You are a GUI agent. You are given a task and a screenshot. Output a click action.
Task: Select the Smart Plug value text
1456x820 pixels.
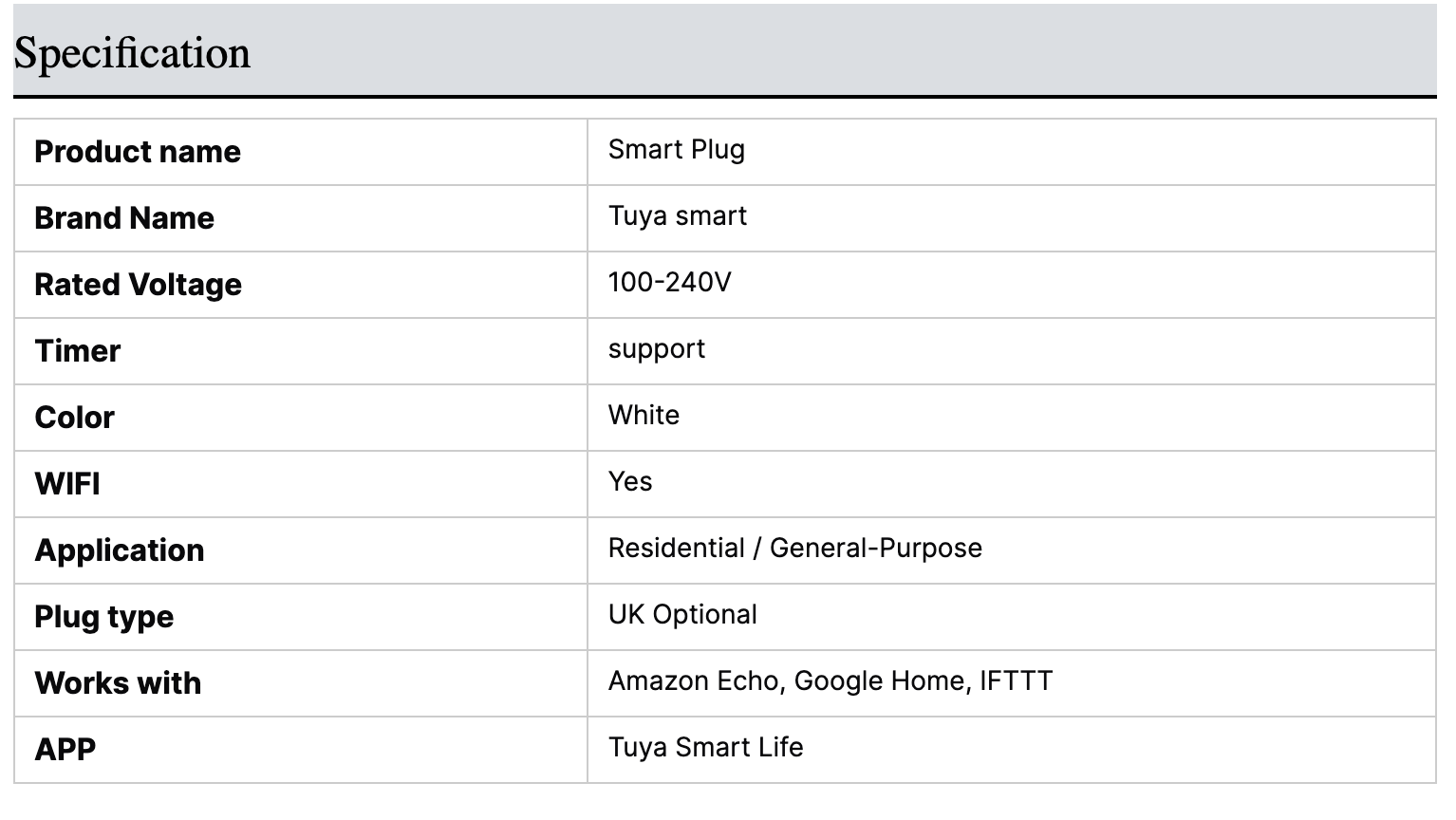pos(676,150)
